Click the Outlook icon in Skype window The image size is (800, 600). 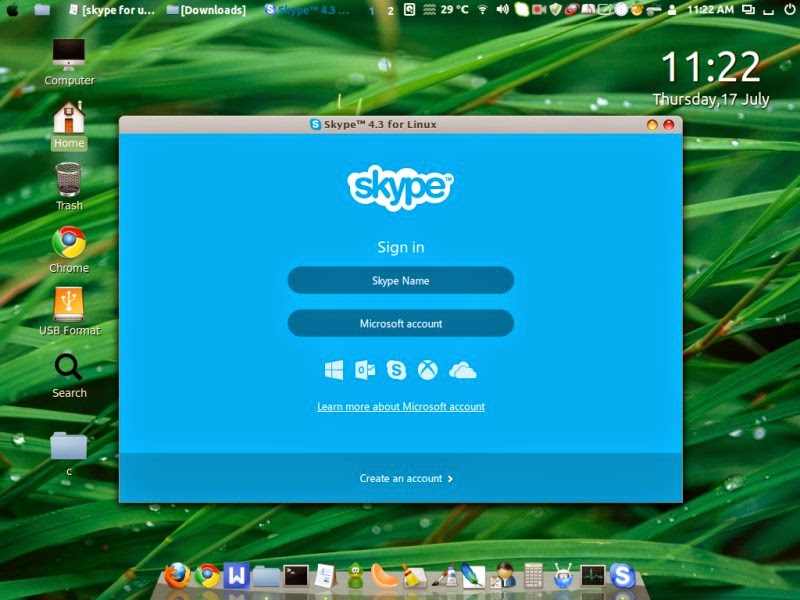click(x=365, y=370)
